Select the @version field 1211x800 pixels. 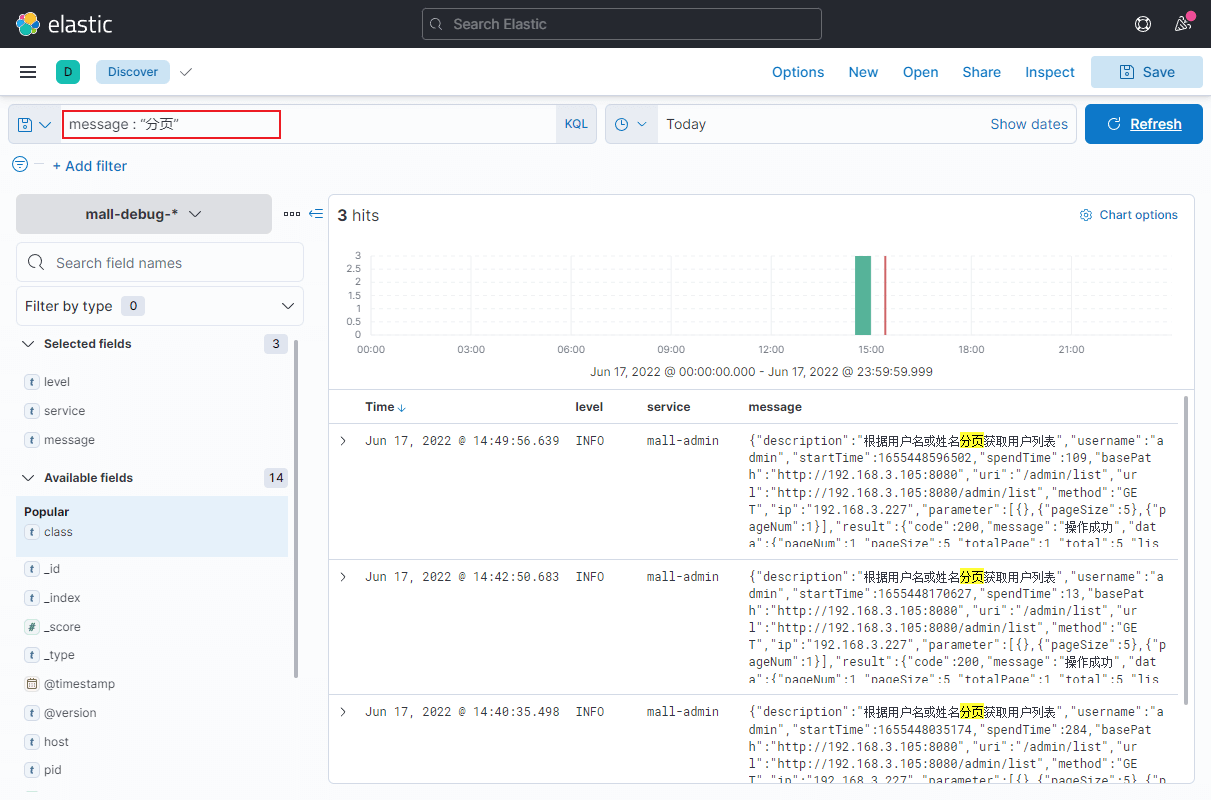70,713
